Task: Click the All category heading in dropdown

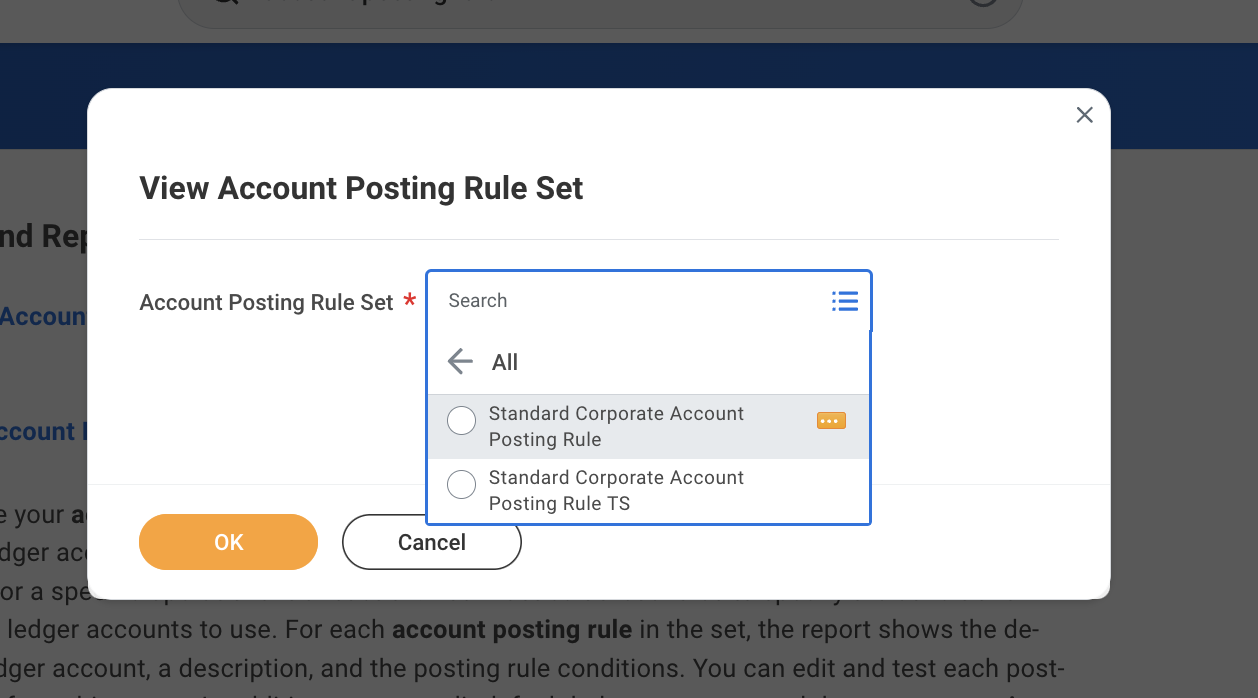Action: click(505, 362)
